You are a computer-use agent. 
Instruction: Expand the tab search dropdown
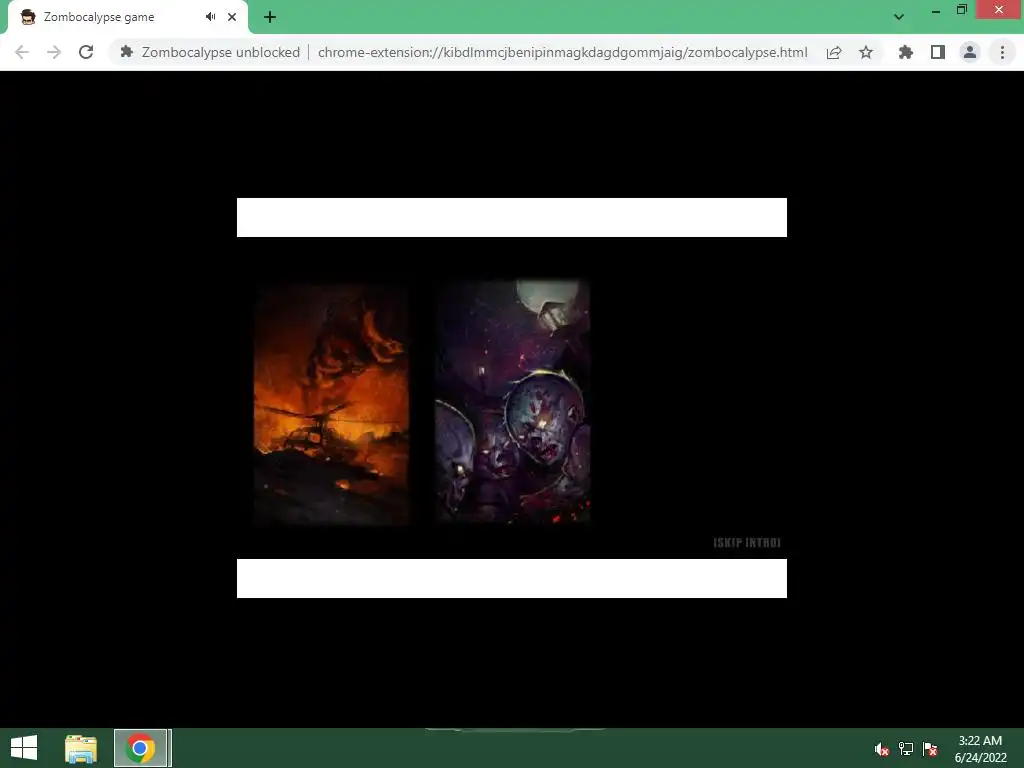tap(899, 17)
